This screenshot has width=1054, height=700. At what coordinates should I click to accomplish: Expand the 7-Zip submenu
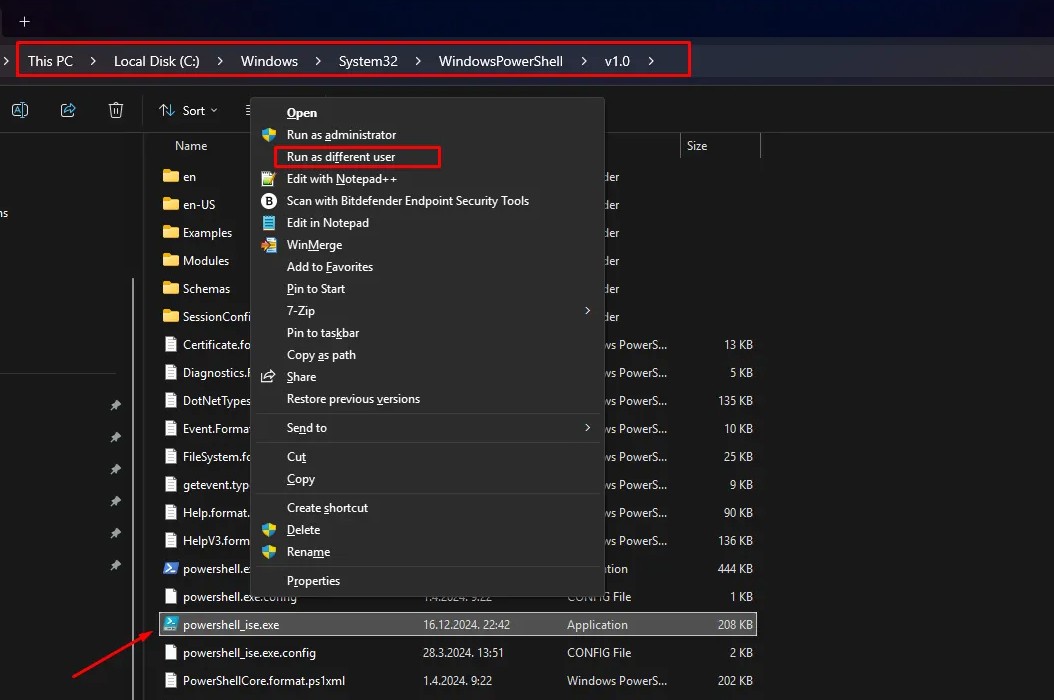[587, 311]
